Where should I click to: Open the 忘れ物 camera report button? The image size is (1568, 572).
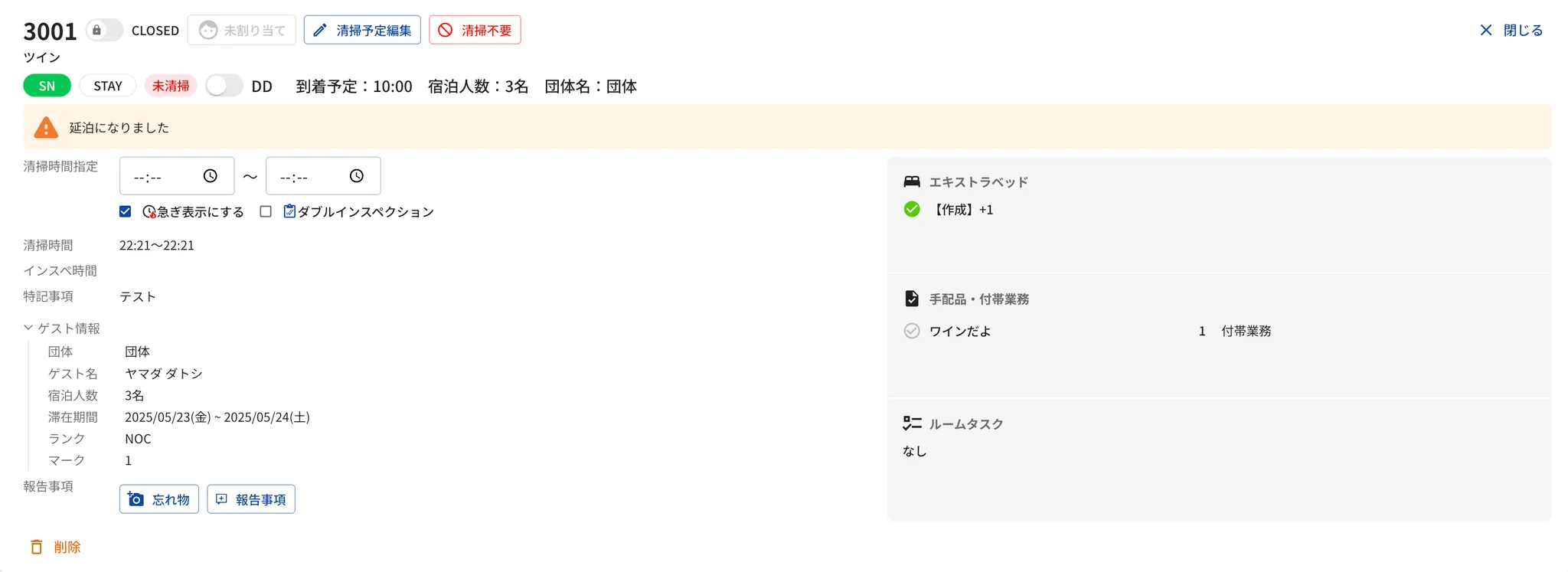pos(159,499)
